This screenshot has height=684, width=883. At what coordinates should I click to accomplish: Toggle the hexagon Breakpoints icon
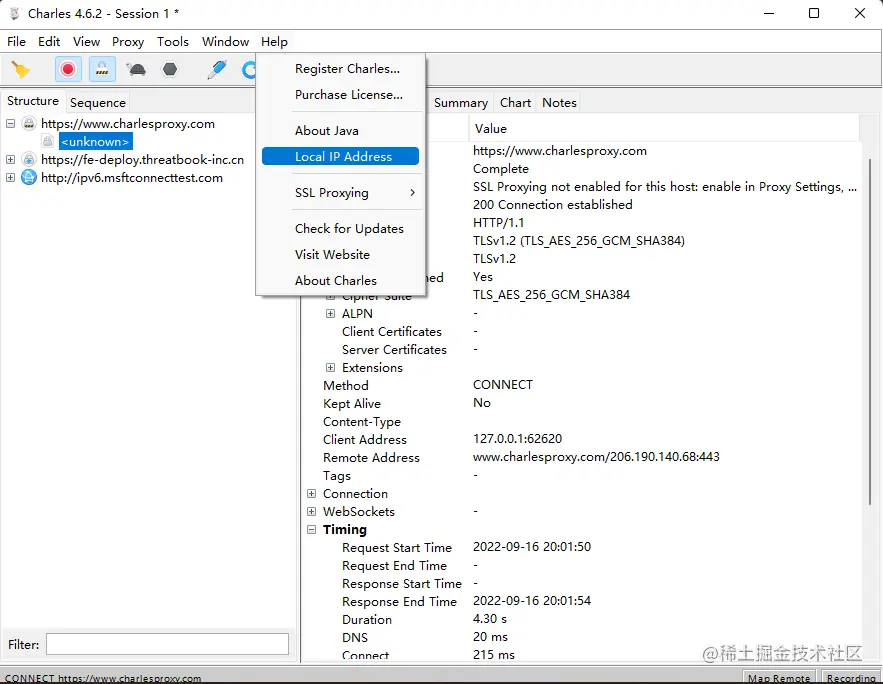(x=170, y=69)
